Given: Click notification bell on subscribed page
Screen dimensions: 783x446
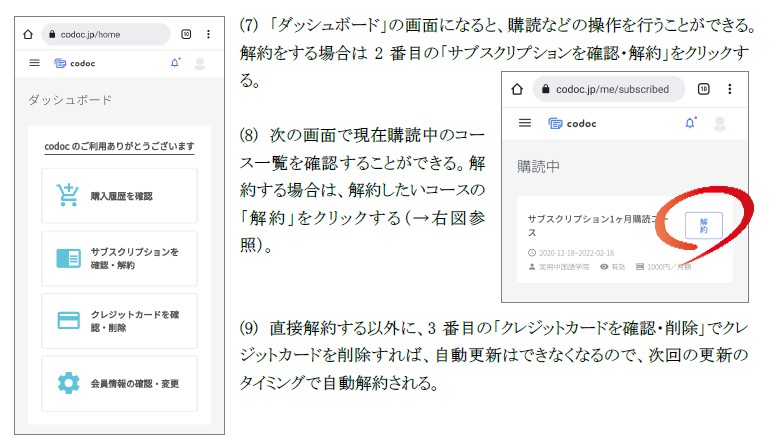Looking at the screenshot, I should 689,123.
